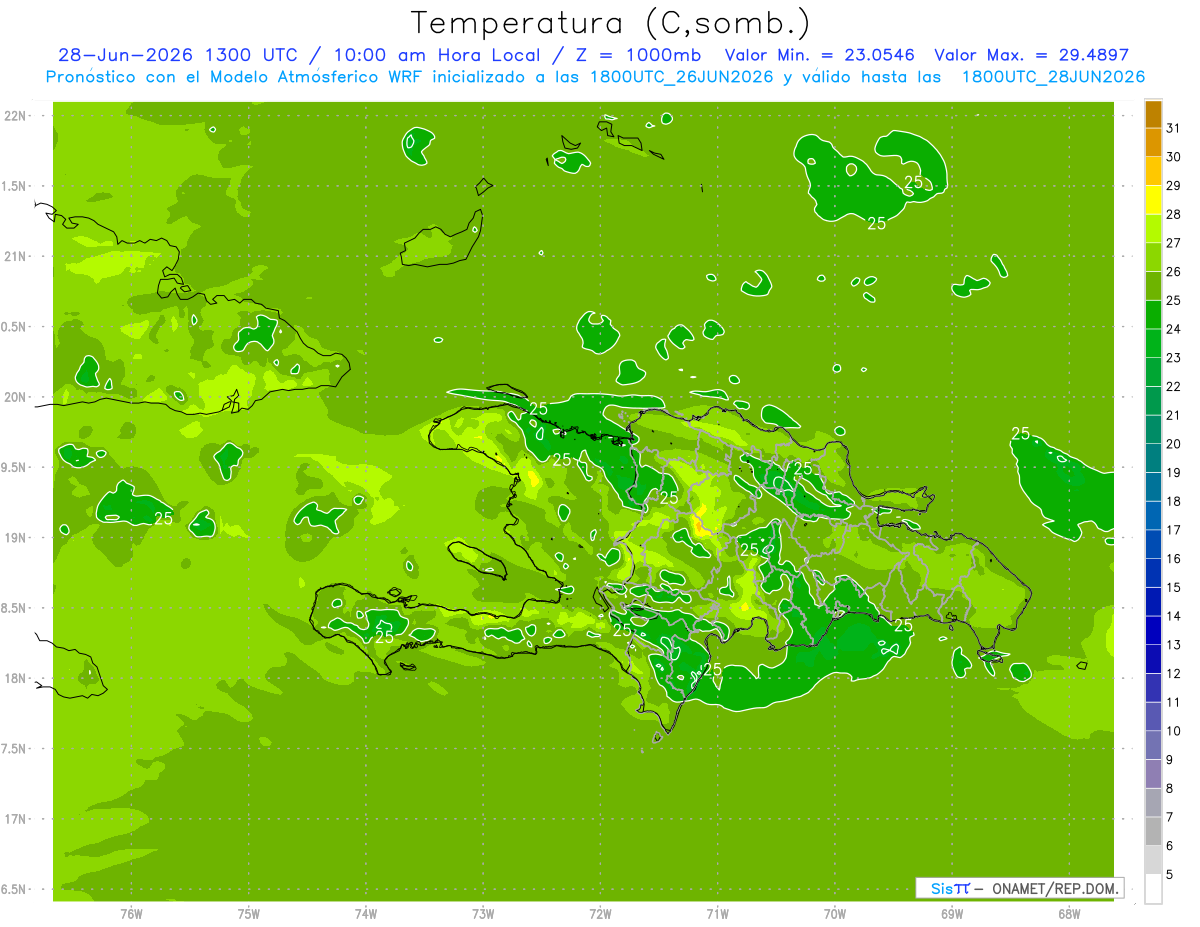Click the "21N" latitude axis label
The width and height of the screenshot is (1200, 927).
coord(15,256)
